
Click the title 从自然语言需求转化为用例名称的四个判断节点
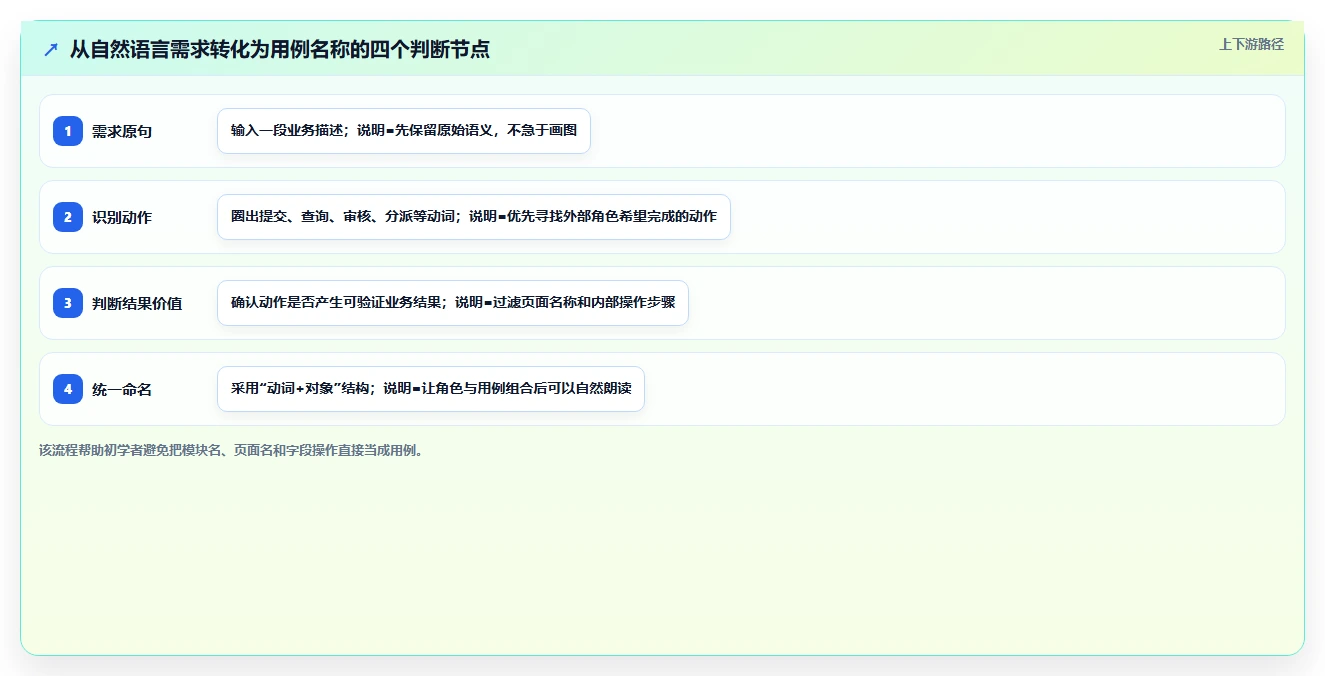[x=280, y=49]
